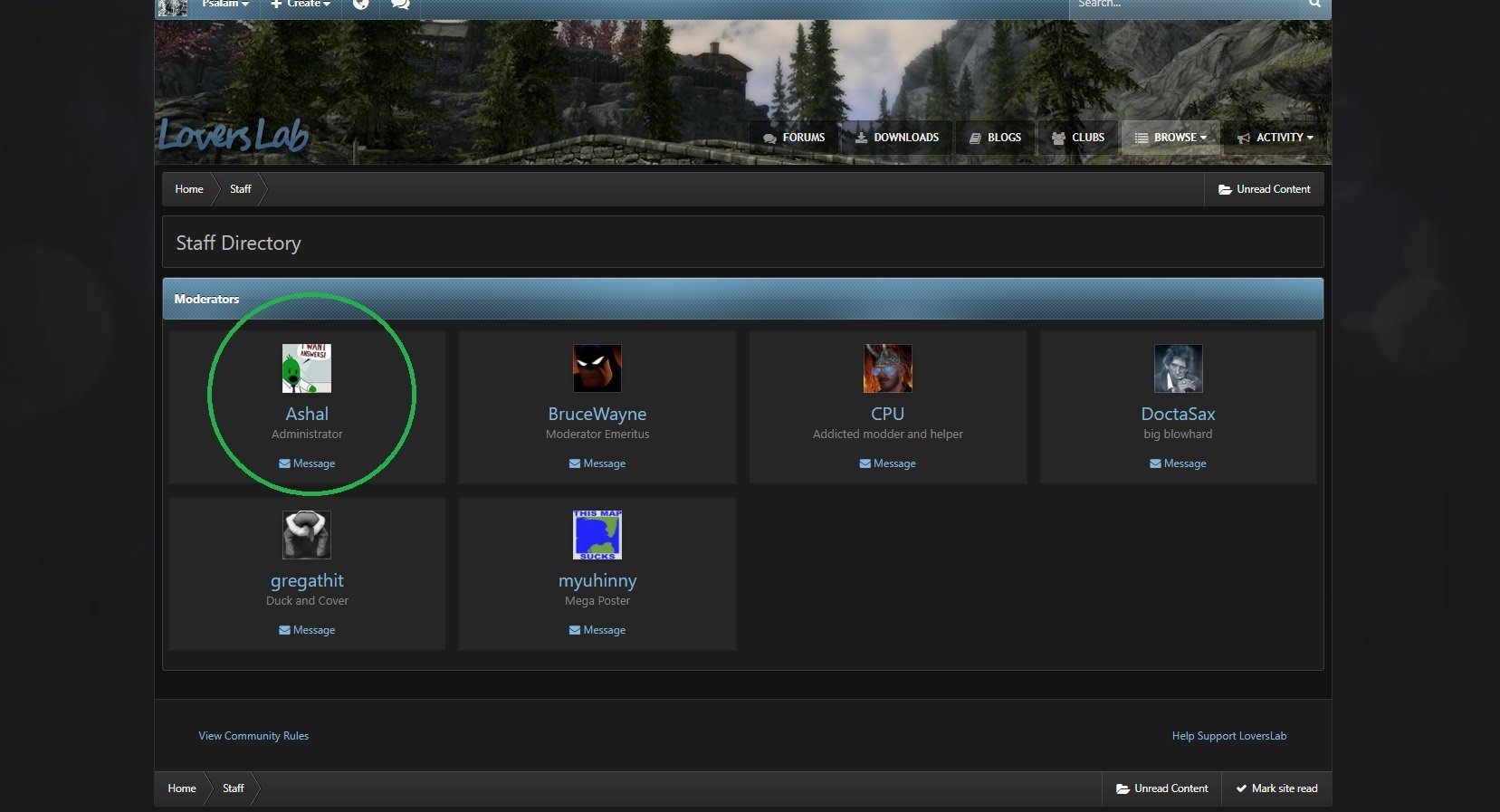Open Ashal's profile name link
The image size is (1500, 812).
[307, 414]
